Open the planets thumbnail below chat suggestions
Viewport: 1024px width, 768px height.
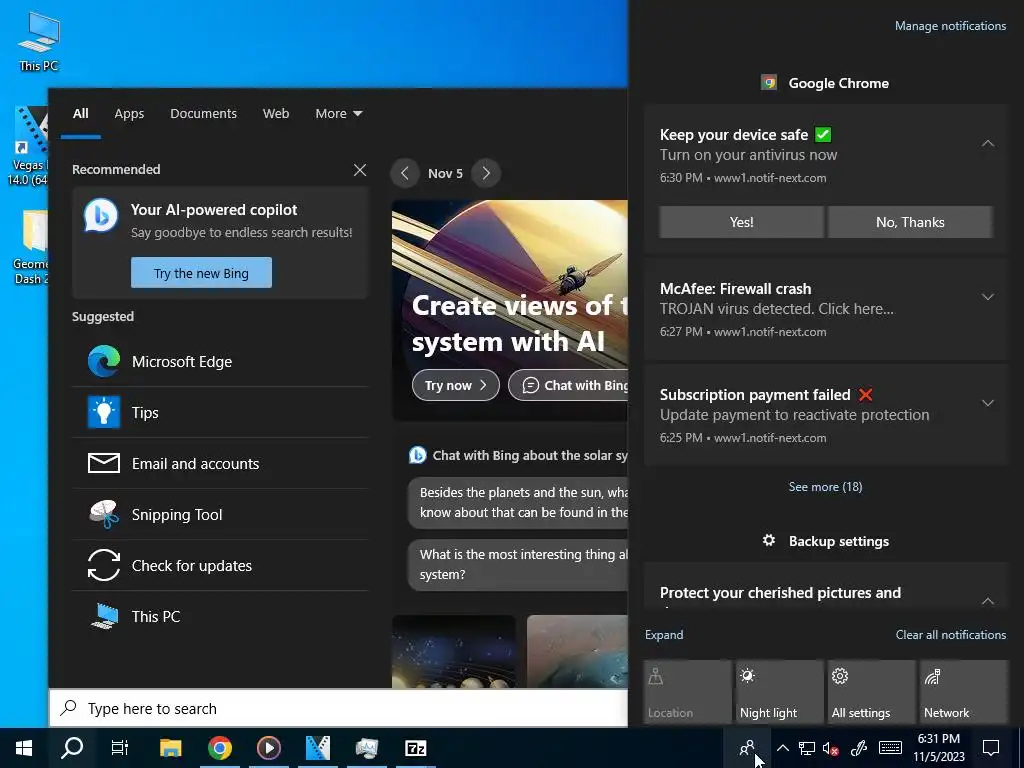pos(454,651)
